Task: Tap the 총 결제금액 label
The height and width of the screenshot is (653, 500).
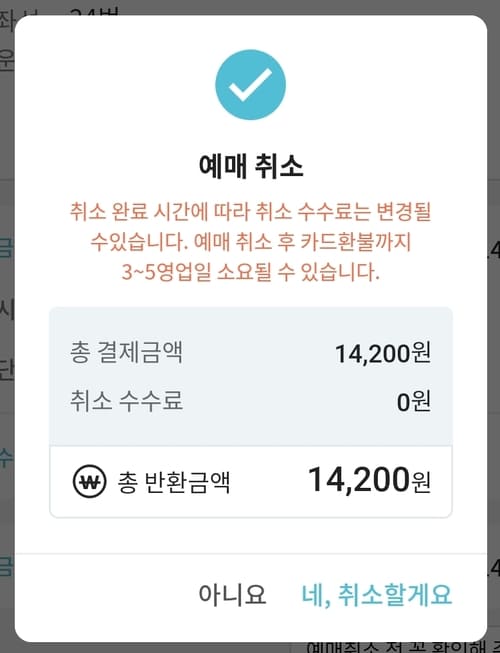Action: [126, 352]
